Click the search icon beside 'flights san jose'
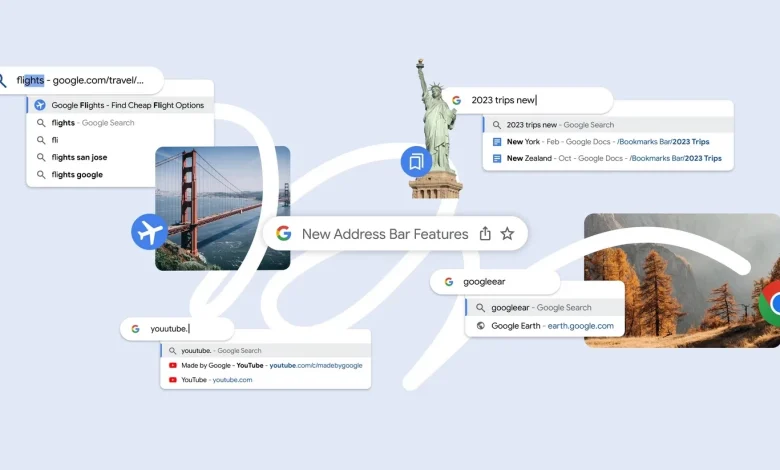The width and height of the screenshot is (780, 470). click(x=41, y=157)
